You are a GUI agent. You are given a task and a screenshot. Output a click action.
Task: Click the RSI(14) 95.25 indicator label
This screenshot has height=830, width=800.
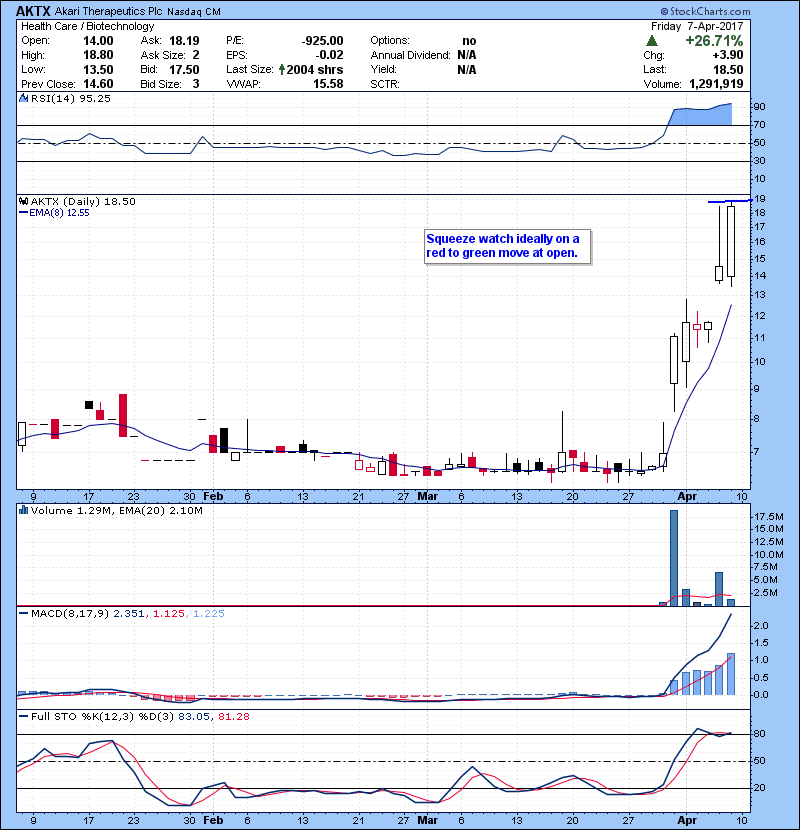point(70,98)
